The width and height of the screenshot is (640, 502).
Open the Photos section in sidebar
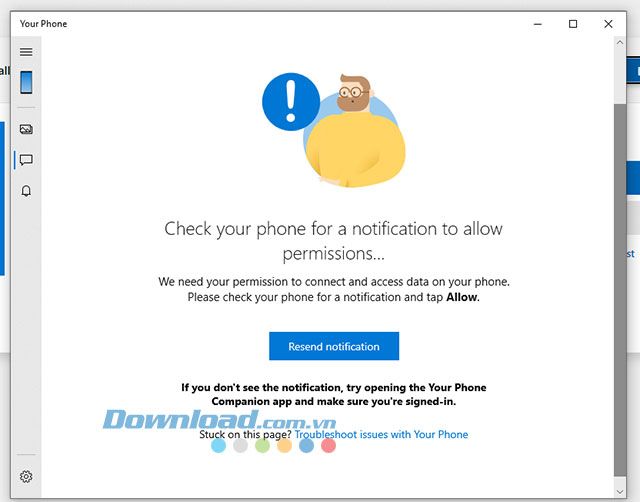point(26,129)
